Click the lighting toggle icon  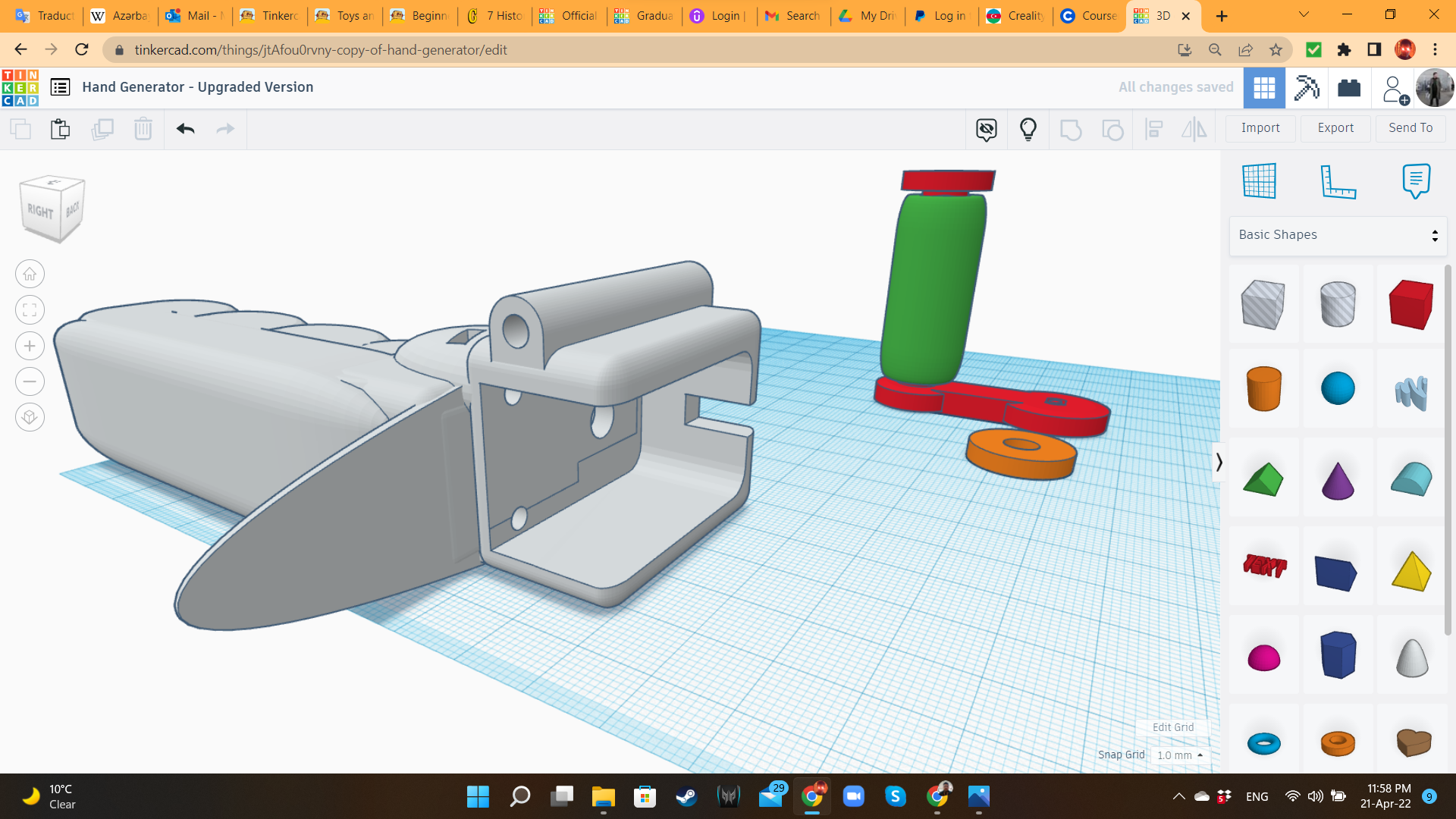pyautogui.click(x=1028, y=128)
